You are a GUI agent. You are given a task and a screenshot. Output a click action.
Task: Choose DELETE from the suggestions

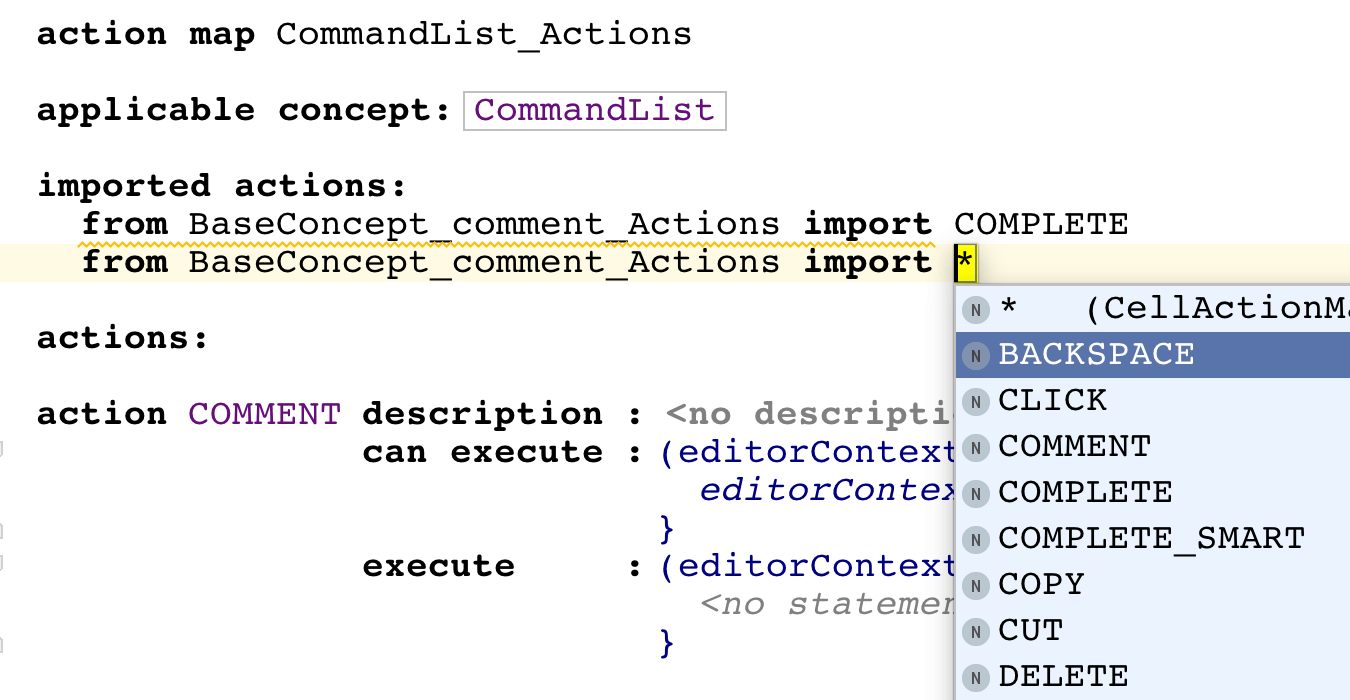point(1063,677)
